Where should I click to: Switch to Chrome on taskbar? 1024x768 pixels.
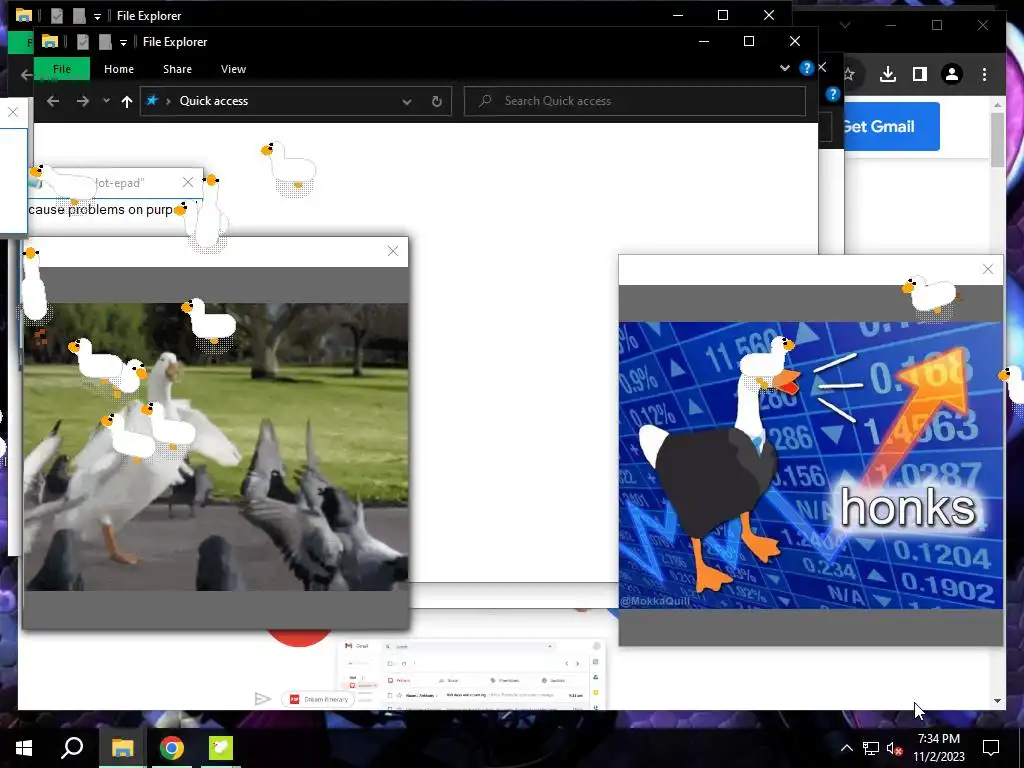(x=171, y=748)
